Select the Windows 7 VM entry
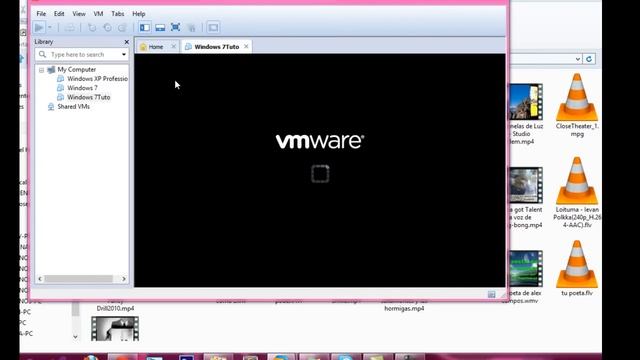The width and height of the screenshot is (640, 360). pos(82,88)
